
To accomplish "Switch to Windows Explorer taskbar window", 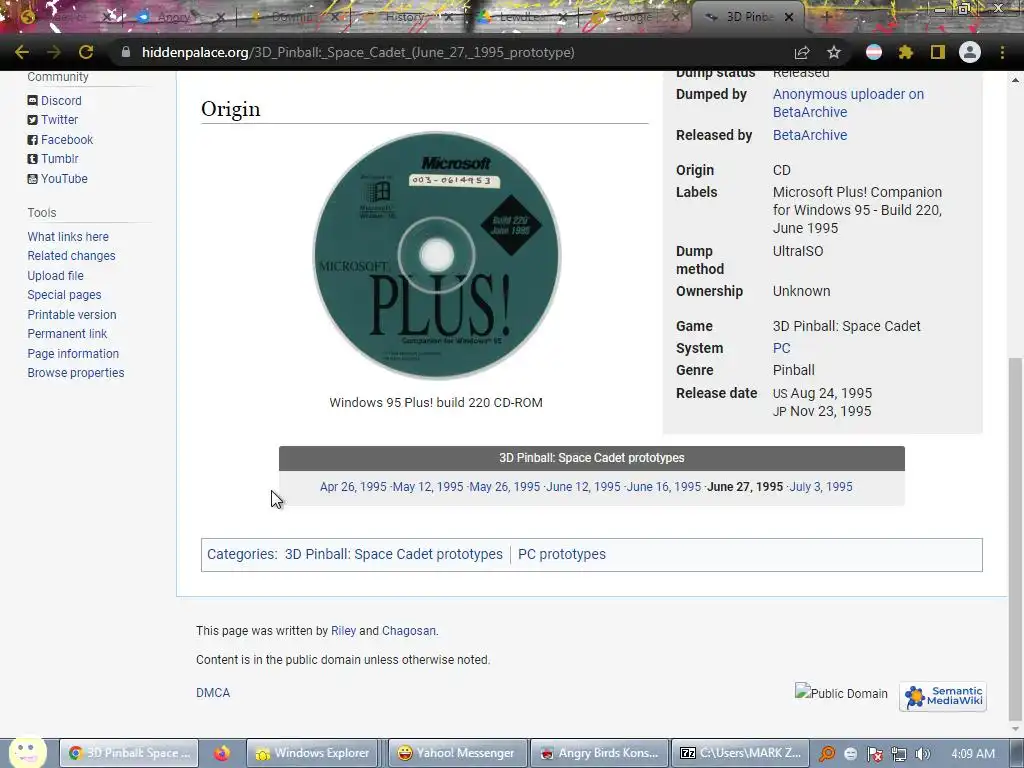I will click(313, 753).
